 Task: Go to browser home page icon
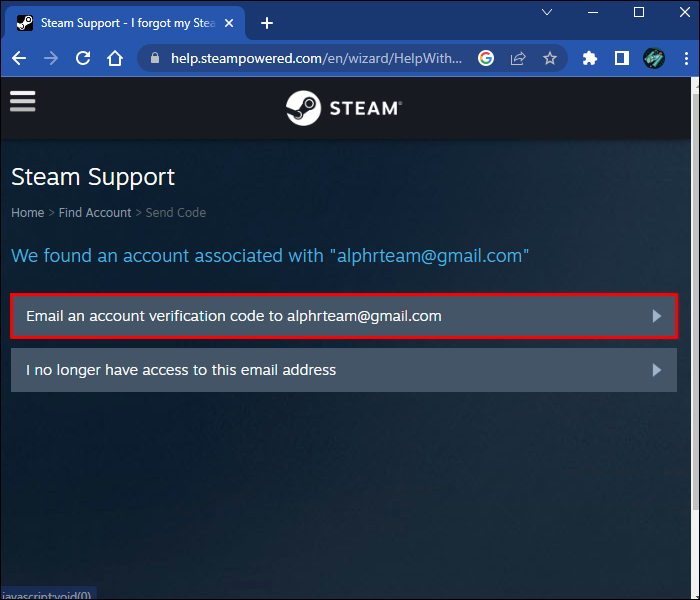[115, 58]
